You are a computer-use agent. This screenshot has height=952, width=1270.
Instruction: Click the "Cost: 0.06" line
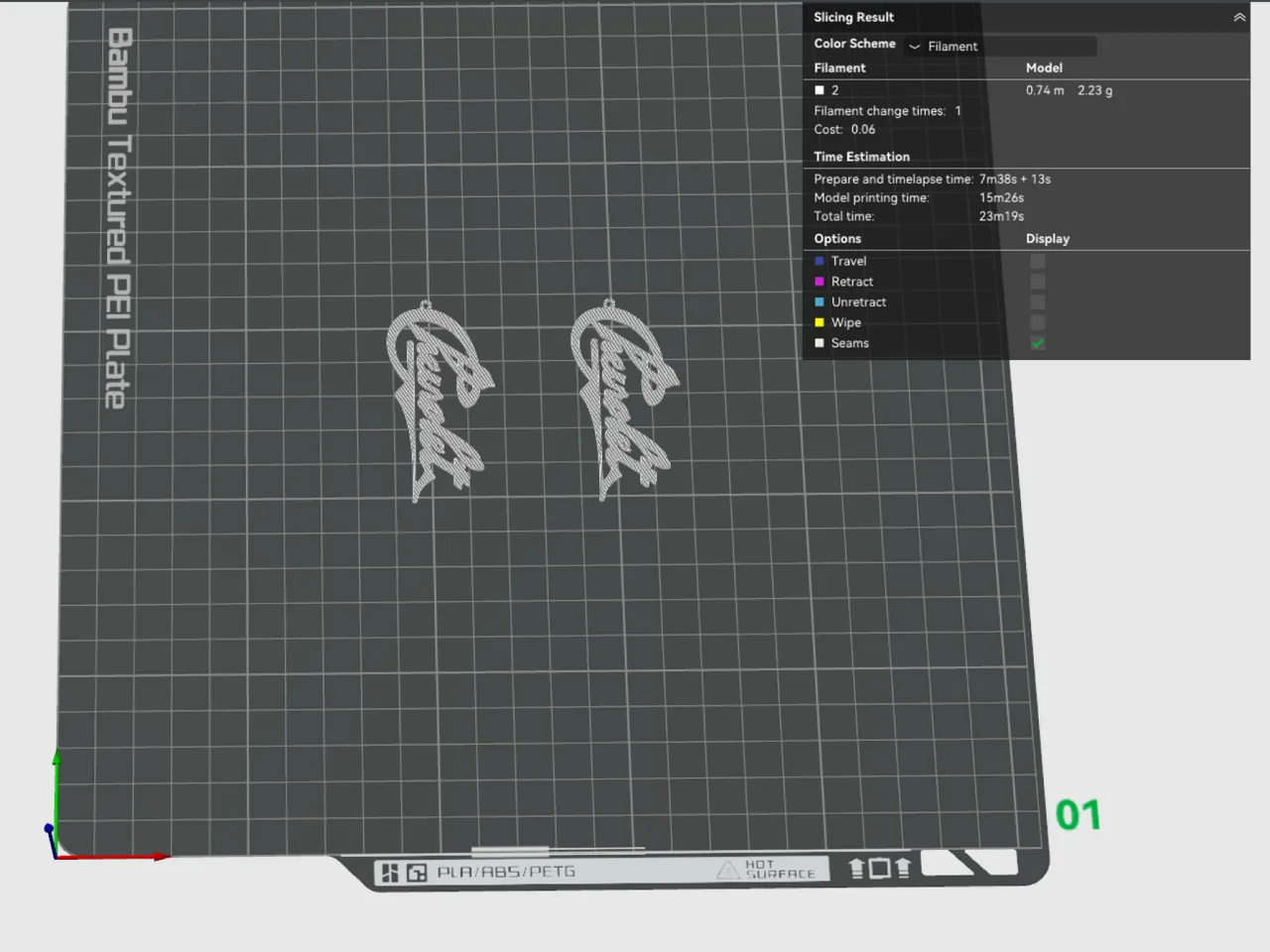[845, 129]
